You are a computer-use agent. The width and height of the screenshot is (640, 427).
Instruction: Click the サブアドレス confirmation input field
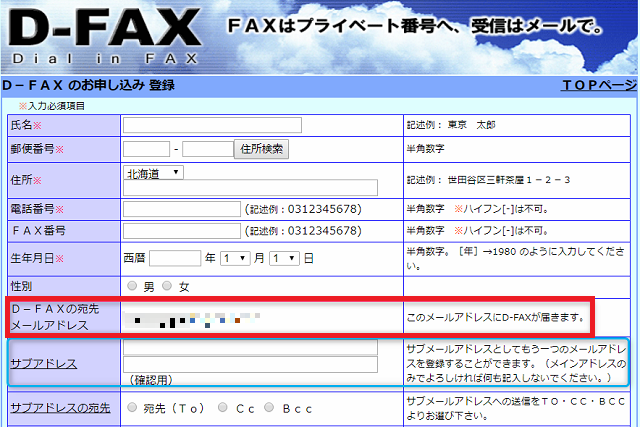[x=250, y=364]
